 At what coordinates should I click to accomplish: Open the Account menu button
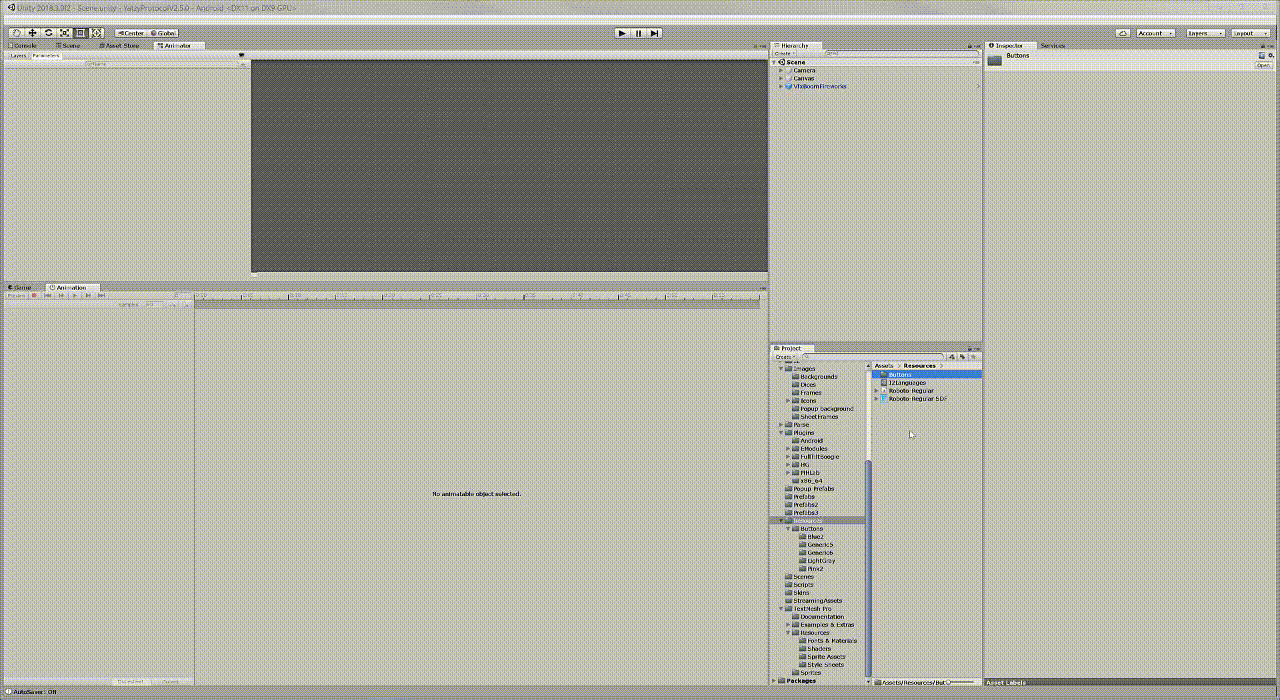(1155, 33)
